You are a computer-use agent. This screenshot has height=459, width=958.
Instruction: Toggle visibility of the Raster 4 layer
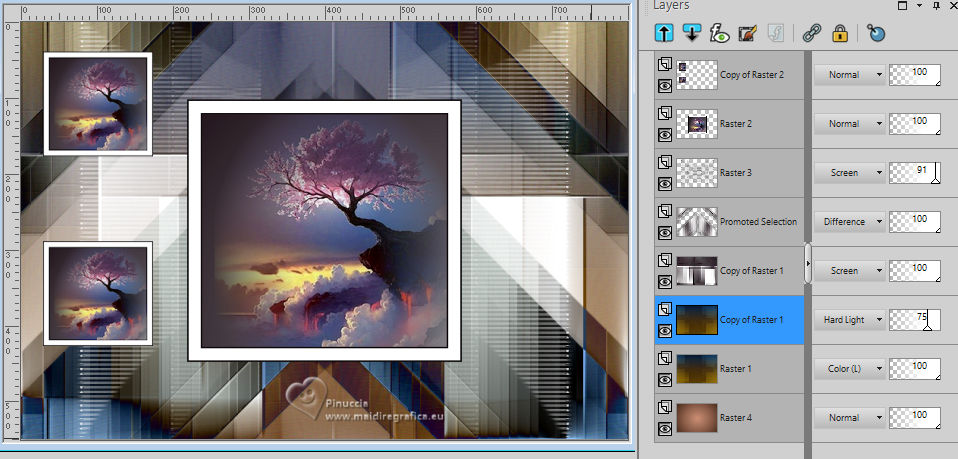665,428
